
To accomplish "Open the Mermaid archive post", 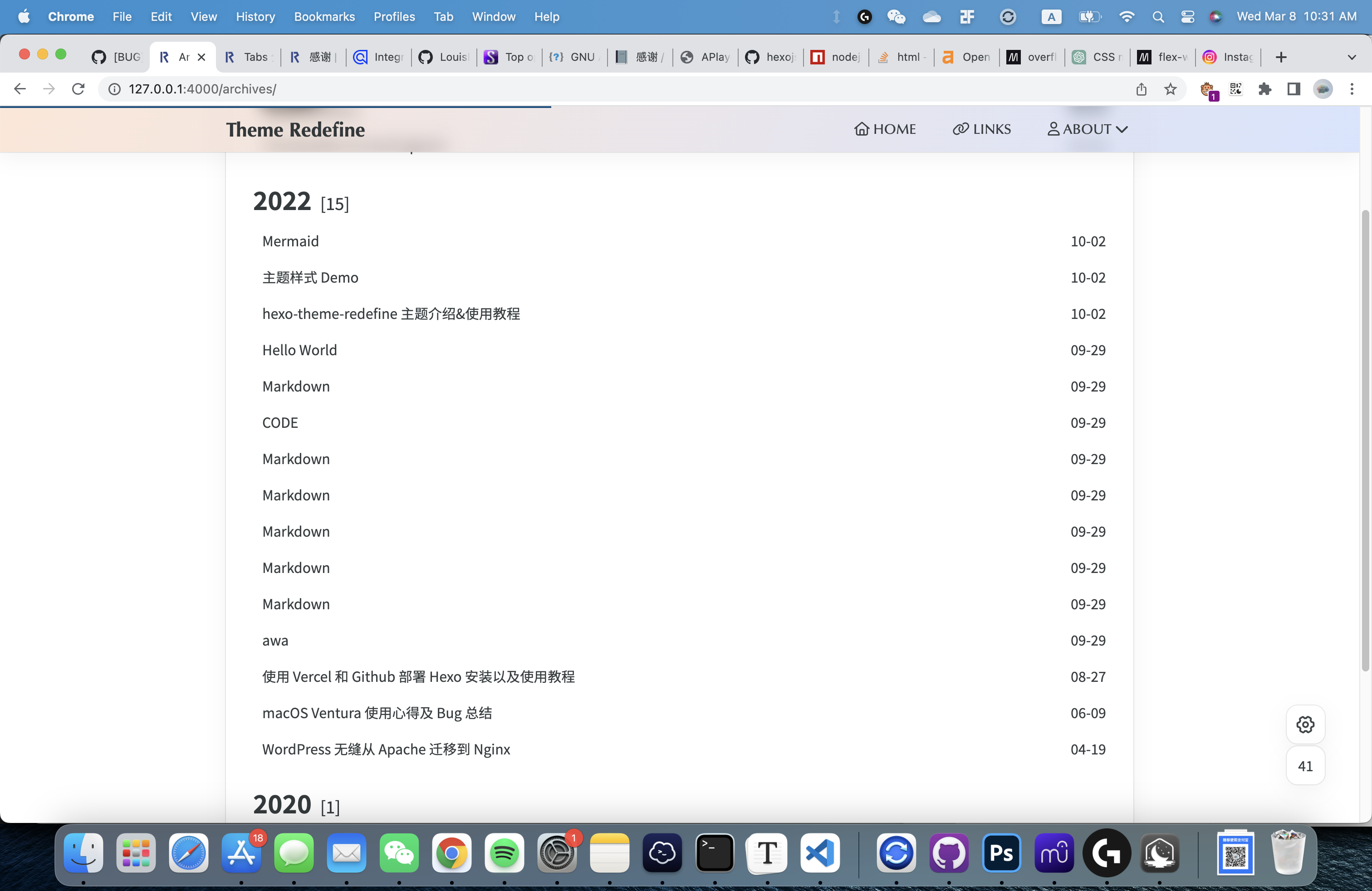I will [290, 241].
